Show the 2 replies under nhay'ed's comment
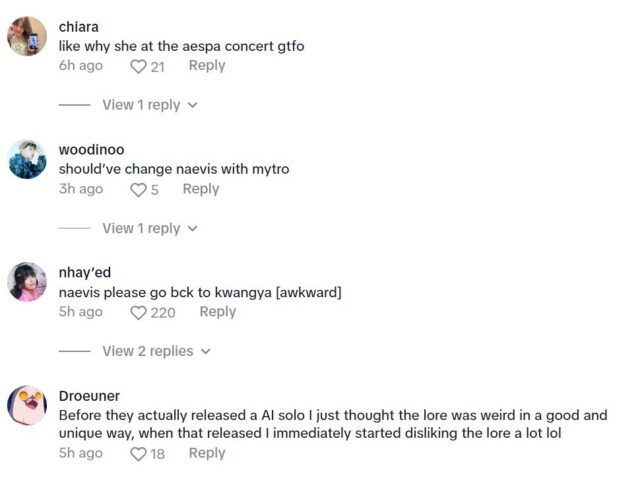640x486 pixels. pyautogui.click(x=155, y=351)
